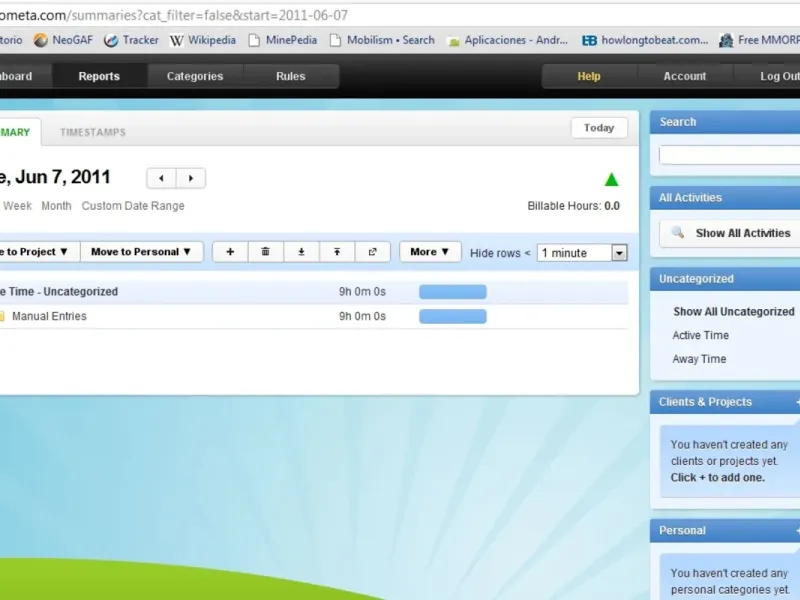Select Custom Date Range
800x600 pixels.
click(133, 206)
